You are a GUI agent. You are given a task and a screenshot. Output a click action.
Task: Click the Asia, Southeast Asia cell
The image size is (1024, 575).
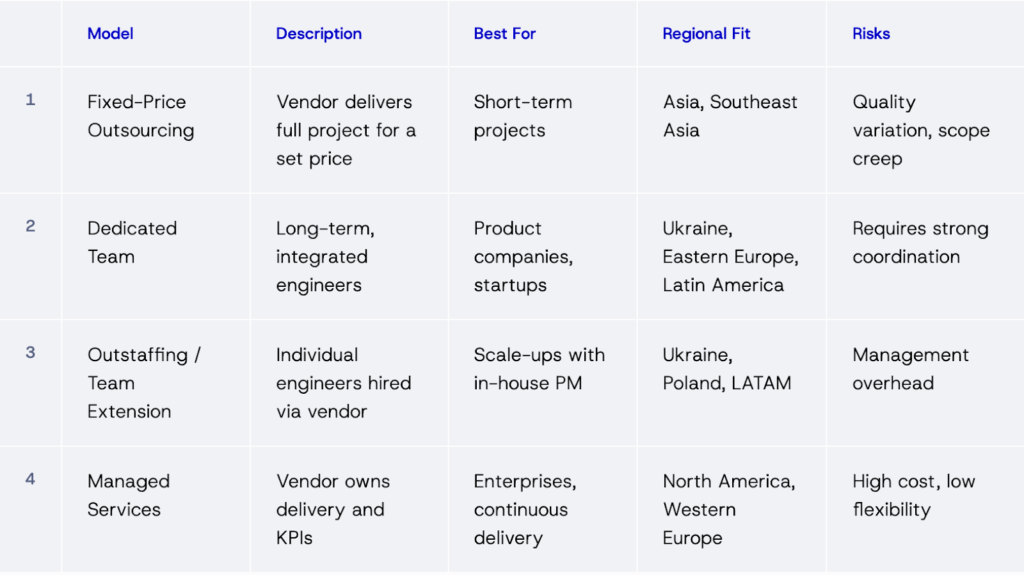coord(730,116)
